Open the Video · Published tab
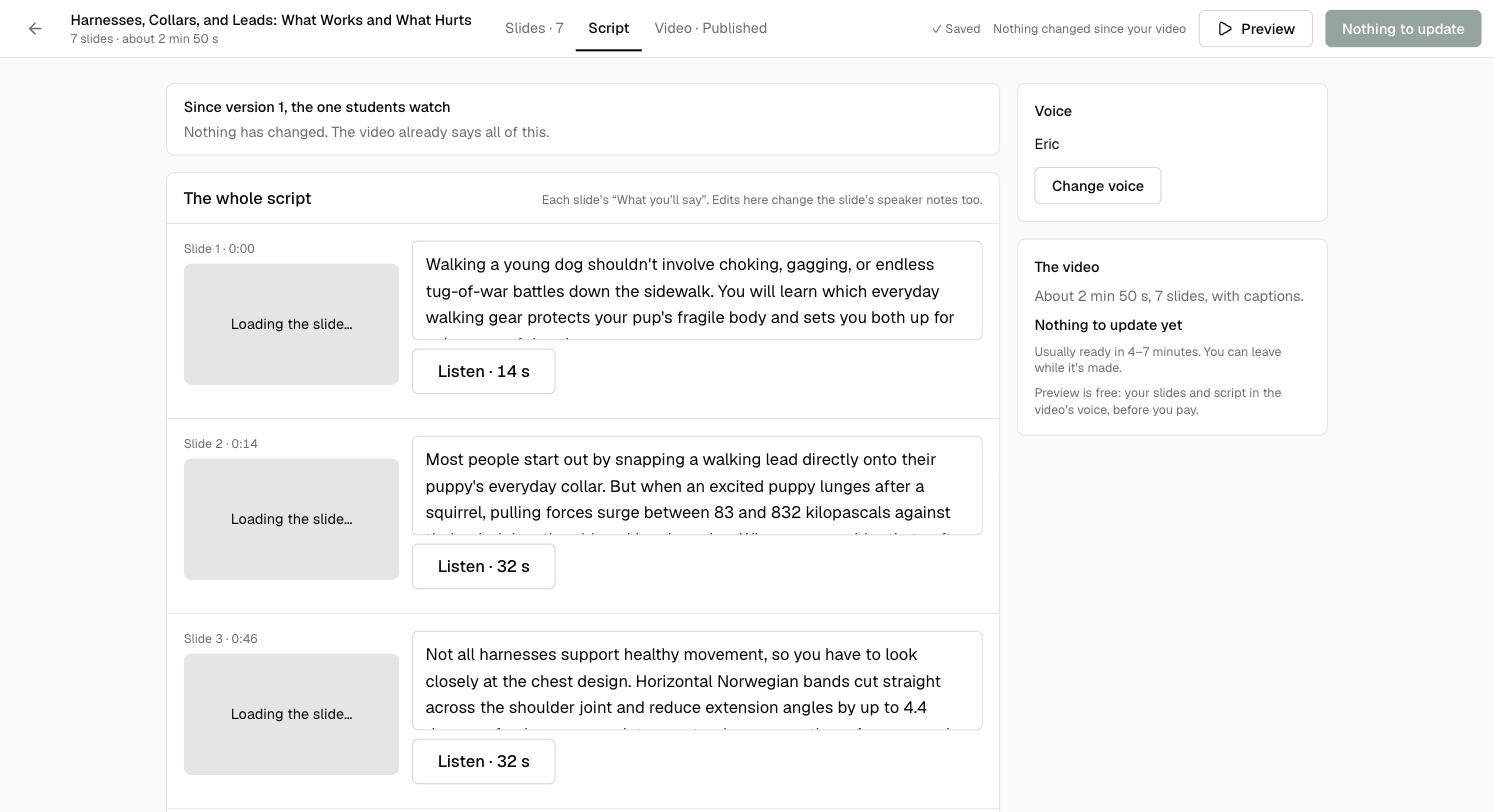This screenshot has width=1494, height=812. click(711, 28)
